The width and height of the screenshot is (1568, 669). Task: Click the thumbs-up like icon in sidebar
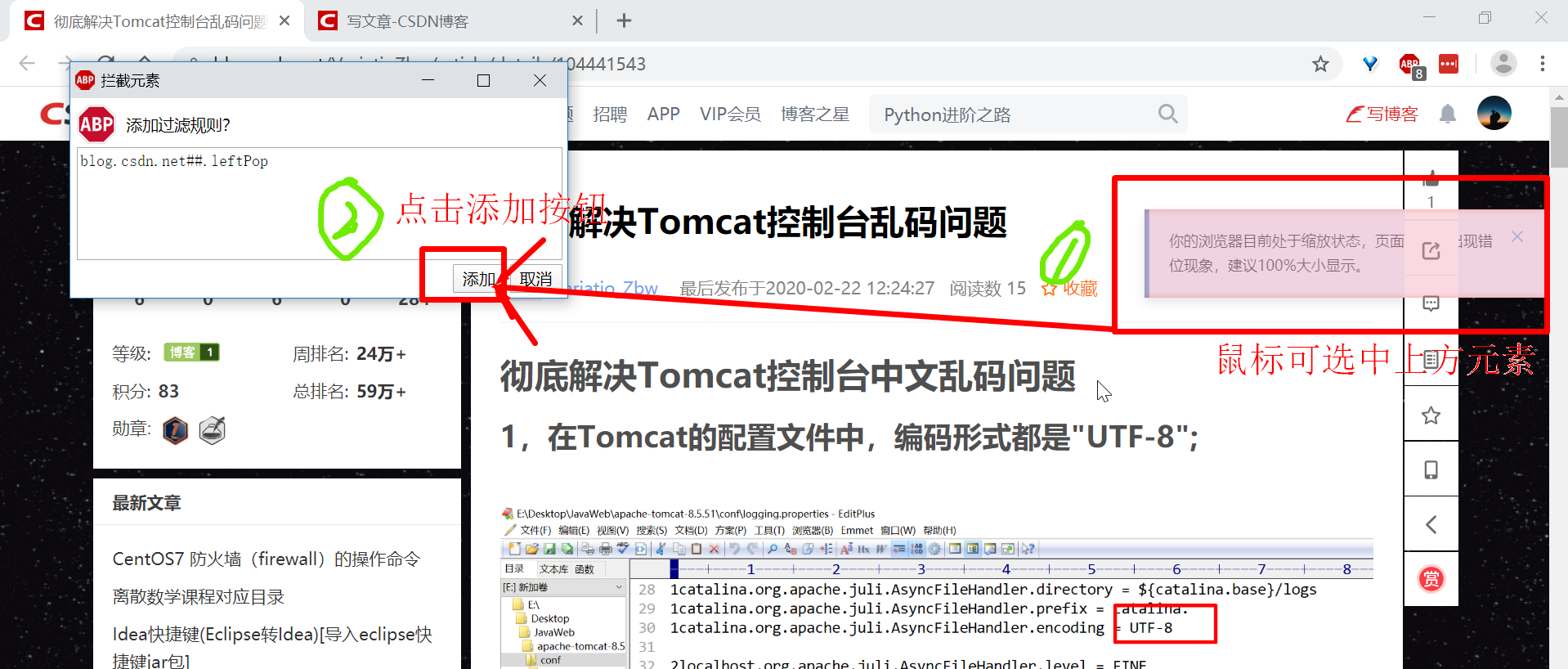pyautogui.click(x=1431, y=178)
